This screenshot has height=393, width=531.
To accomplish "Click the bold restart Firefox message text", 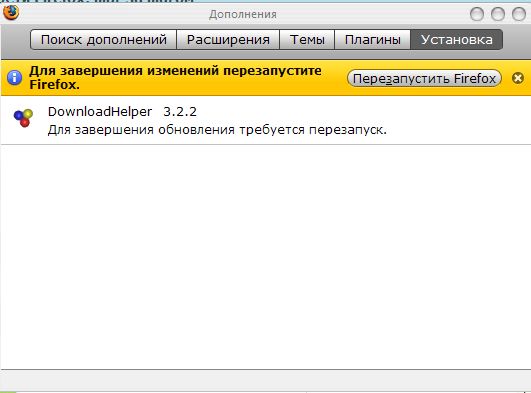I will click(175, 78).
